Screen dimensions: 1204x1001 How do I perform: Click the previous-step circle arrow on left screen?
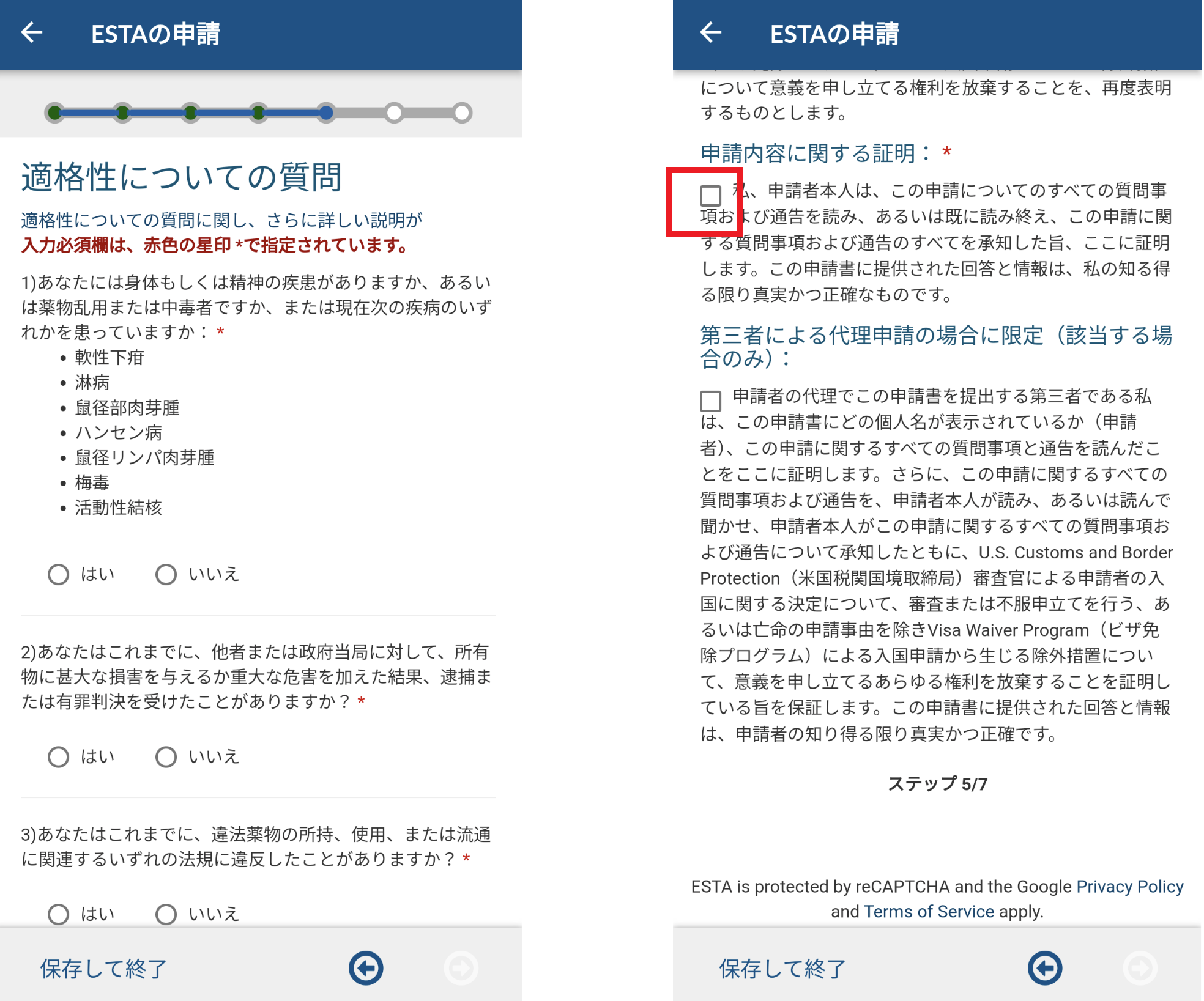tap(366, 968)
